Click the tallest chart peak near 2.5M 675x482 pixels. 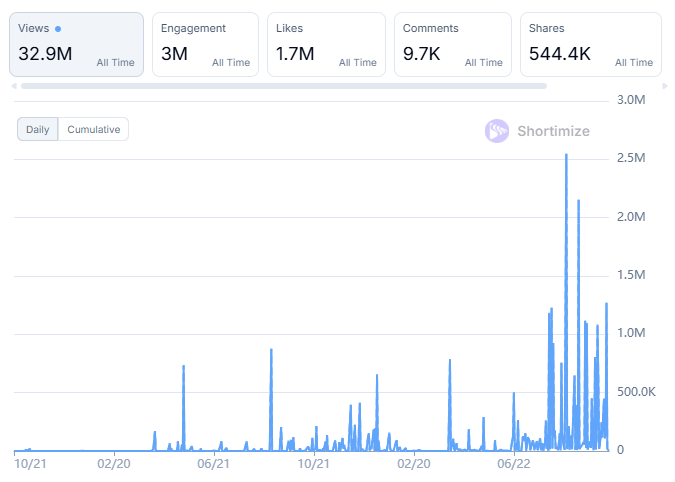(x=566, y=156)
